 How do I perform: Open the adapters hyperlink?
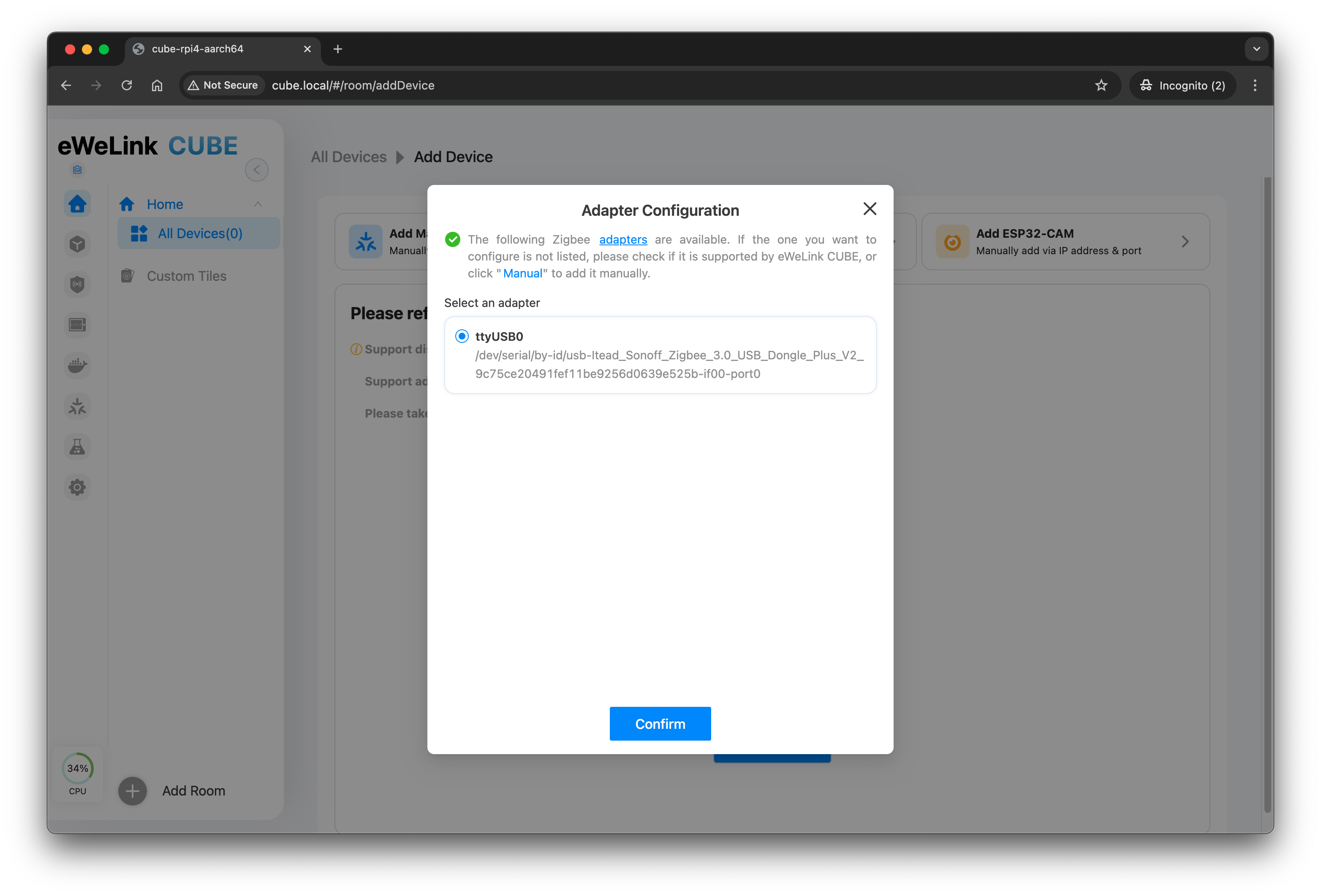[622, 239]
